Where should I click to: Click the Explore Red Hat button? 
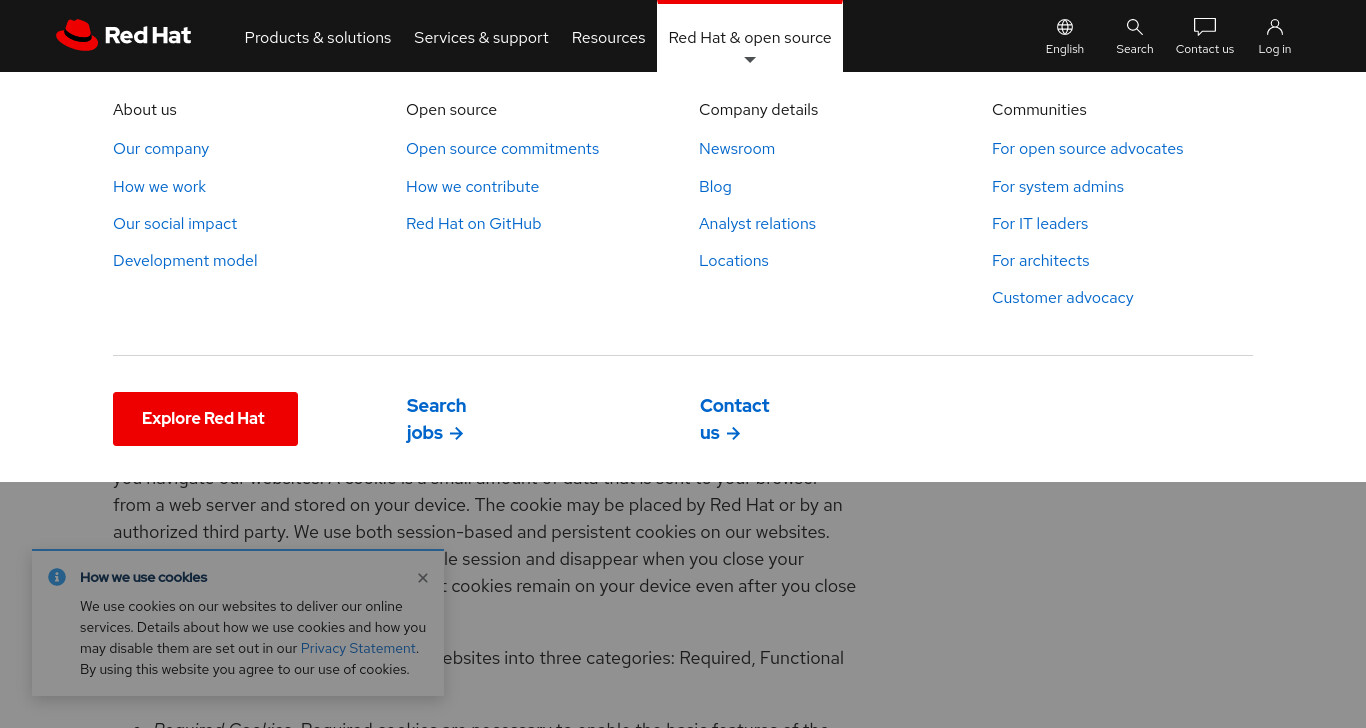(205, 419)
